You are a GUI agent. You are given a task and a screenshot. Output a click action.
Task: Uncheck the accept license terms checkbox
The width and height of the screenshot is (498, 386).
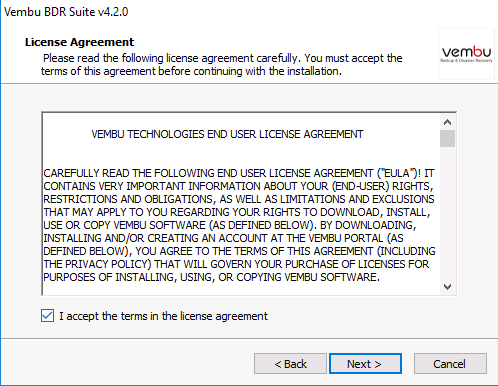[47, 315]
